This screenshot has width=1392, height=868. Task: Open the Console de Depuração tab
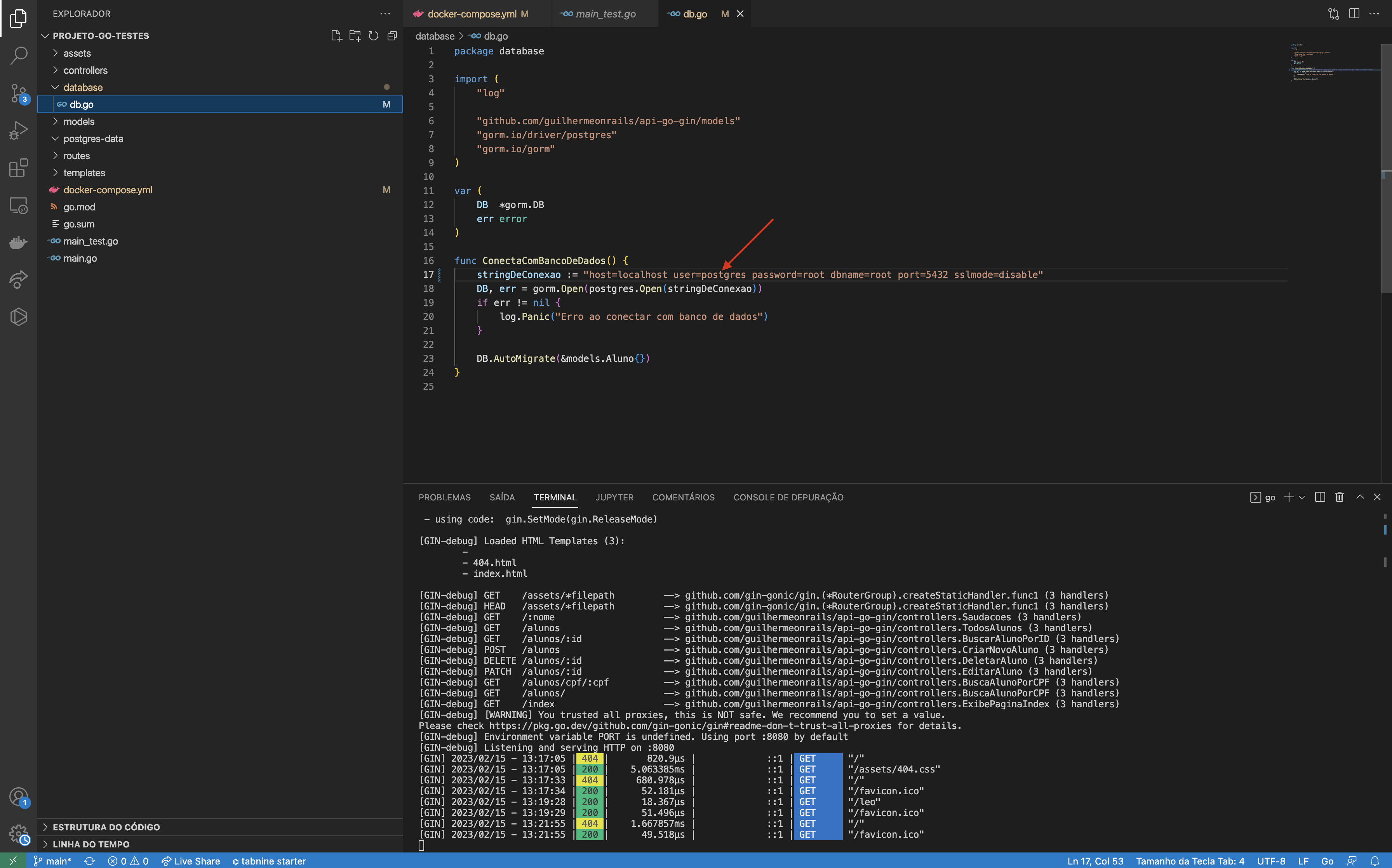coord(788,497)
